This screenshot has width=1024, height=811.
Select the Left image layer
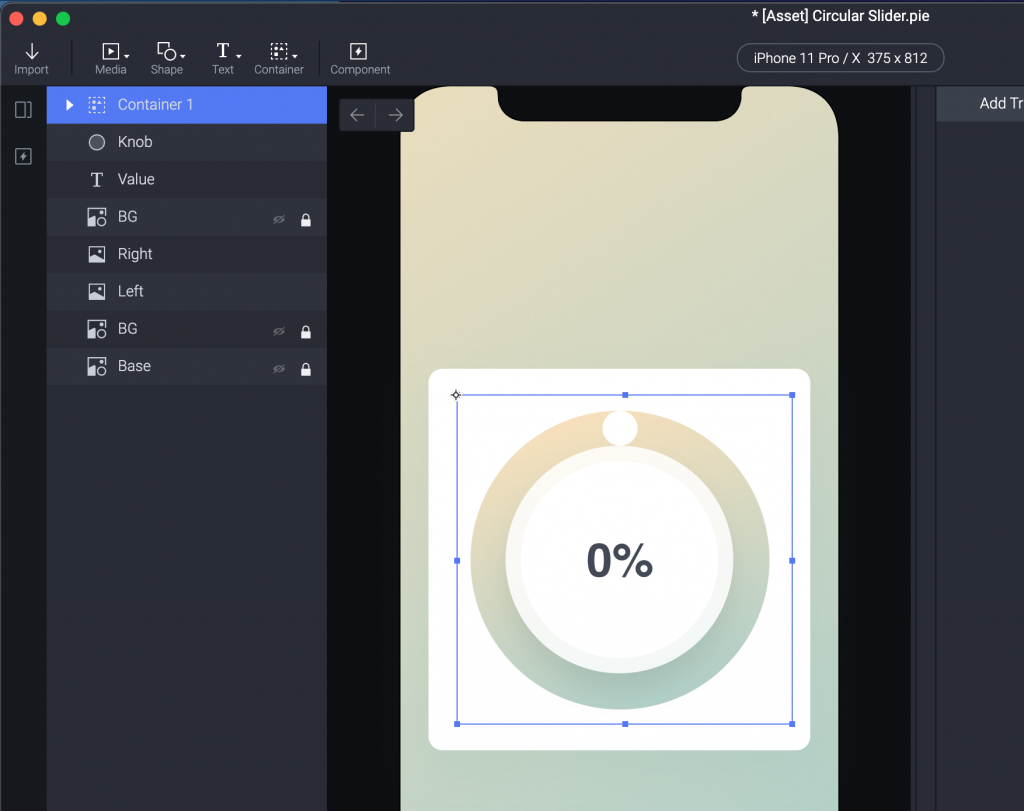[187, 291]
